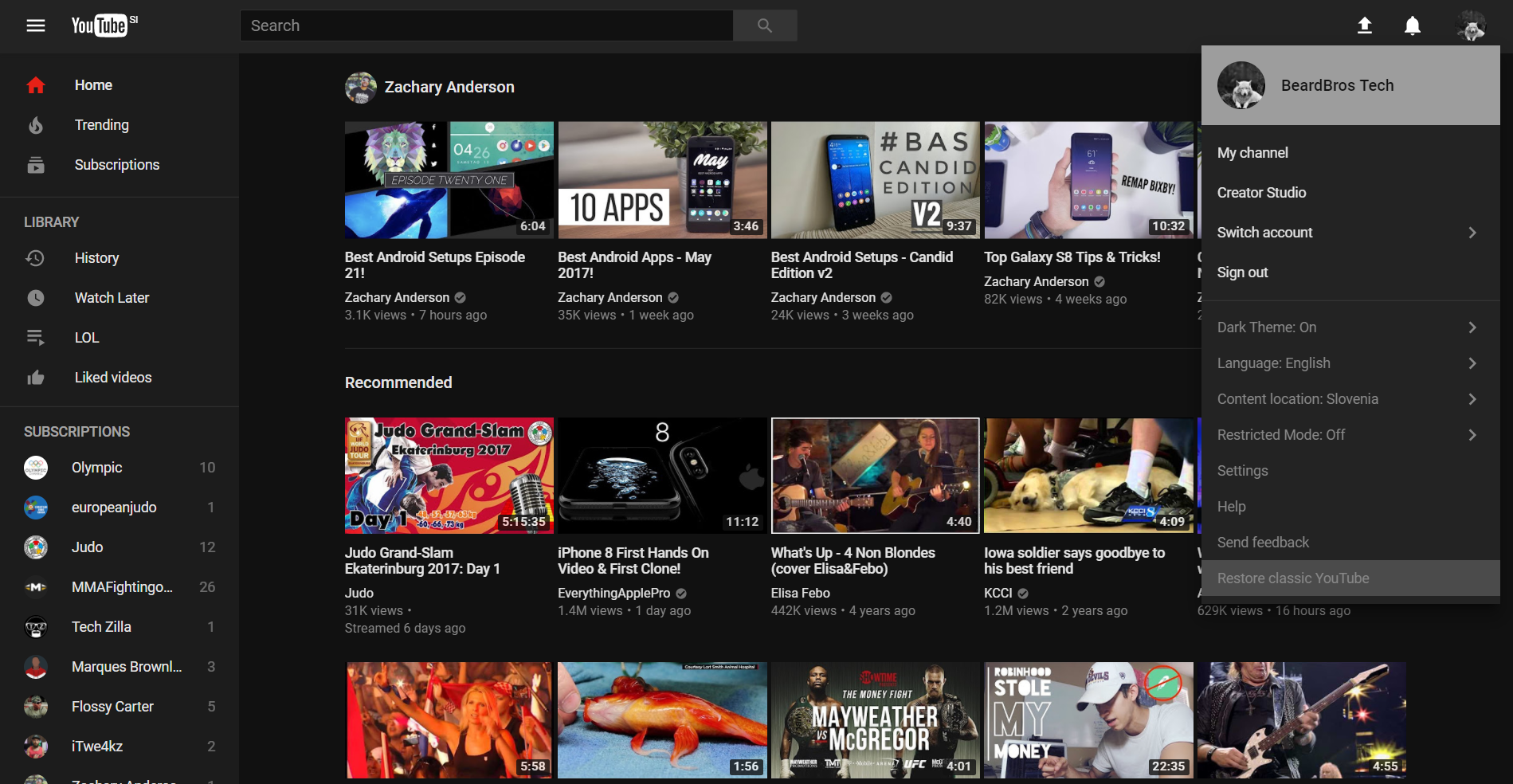The width and height of the screenshot is (1513, 784).
Task: Click the YouTube logo
Action: [98, 25]
